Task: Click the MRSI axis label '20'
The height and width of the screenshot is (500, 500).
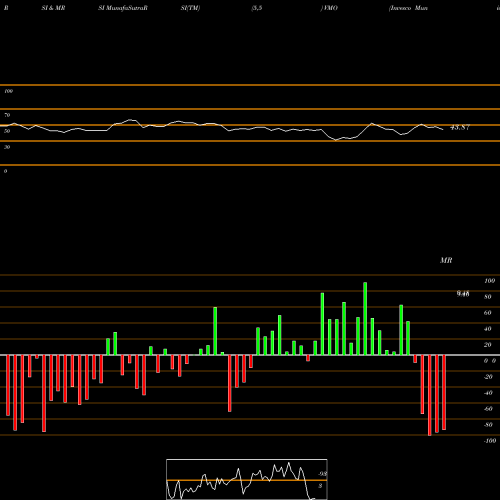Action: pos(488,345)
